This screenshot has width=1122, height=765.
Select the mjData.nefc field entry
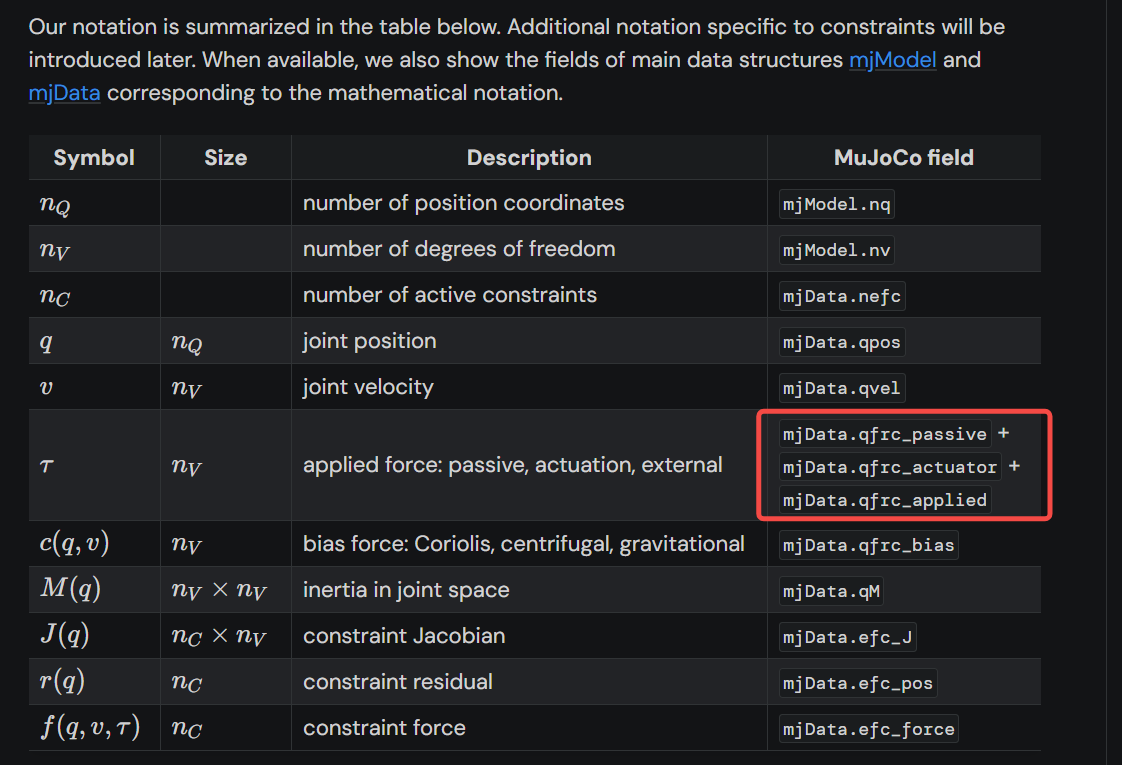tap(844, 296)
